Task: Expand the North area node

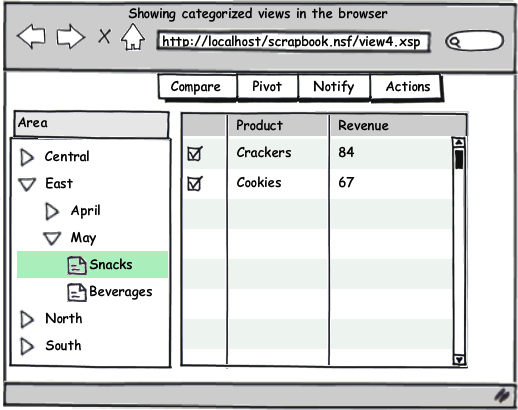Action: coord(27,319)
